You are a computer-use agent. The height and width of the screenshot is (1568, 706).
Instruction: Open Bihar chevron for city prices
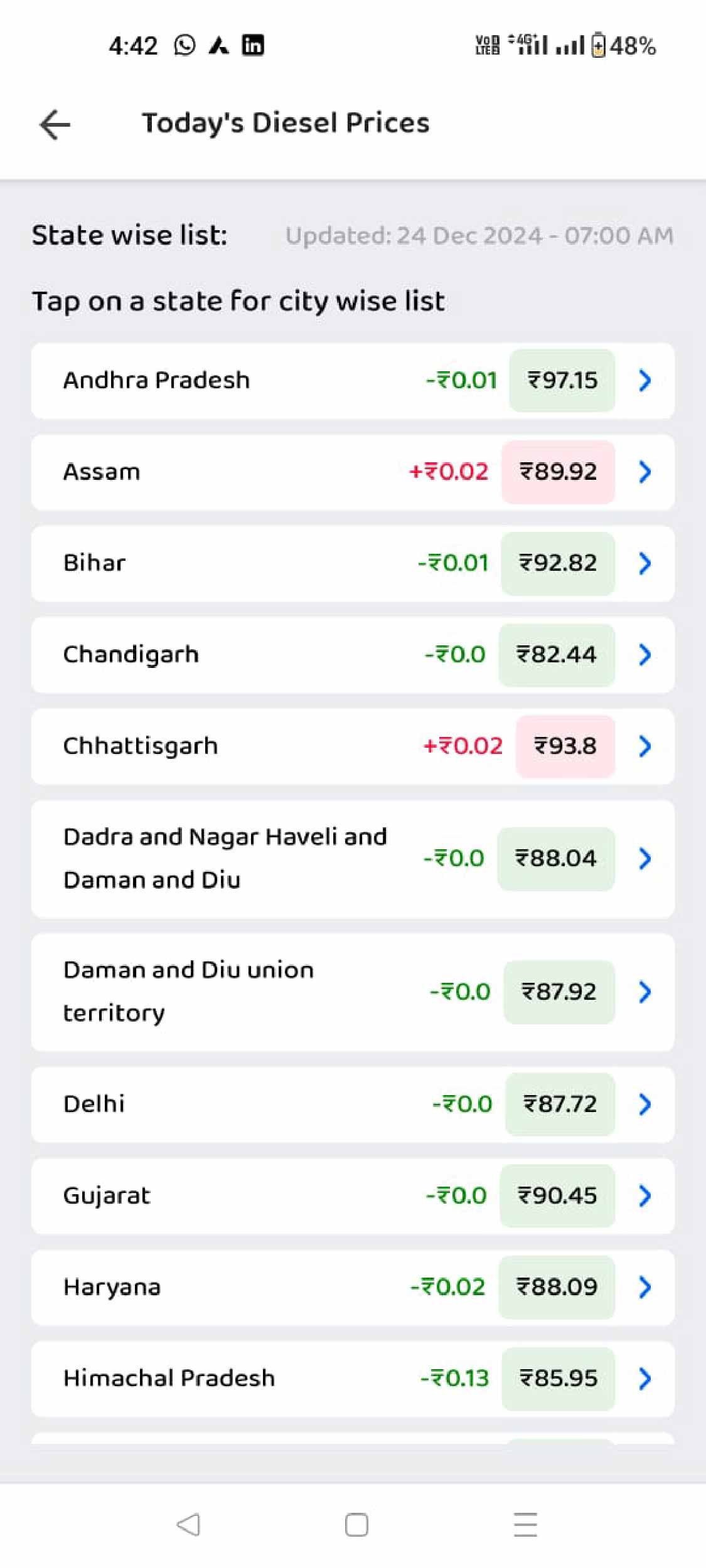(644, 563)
